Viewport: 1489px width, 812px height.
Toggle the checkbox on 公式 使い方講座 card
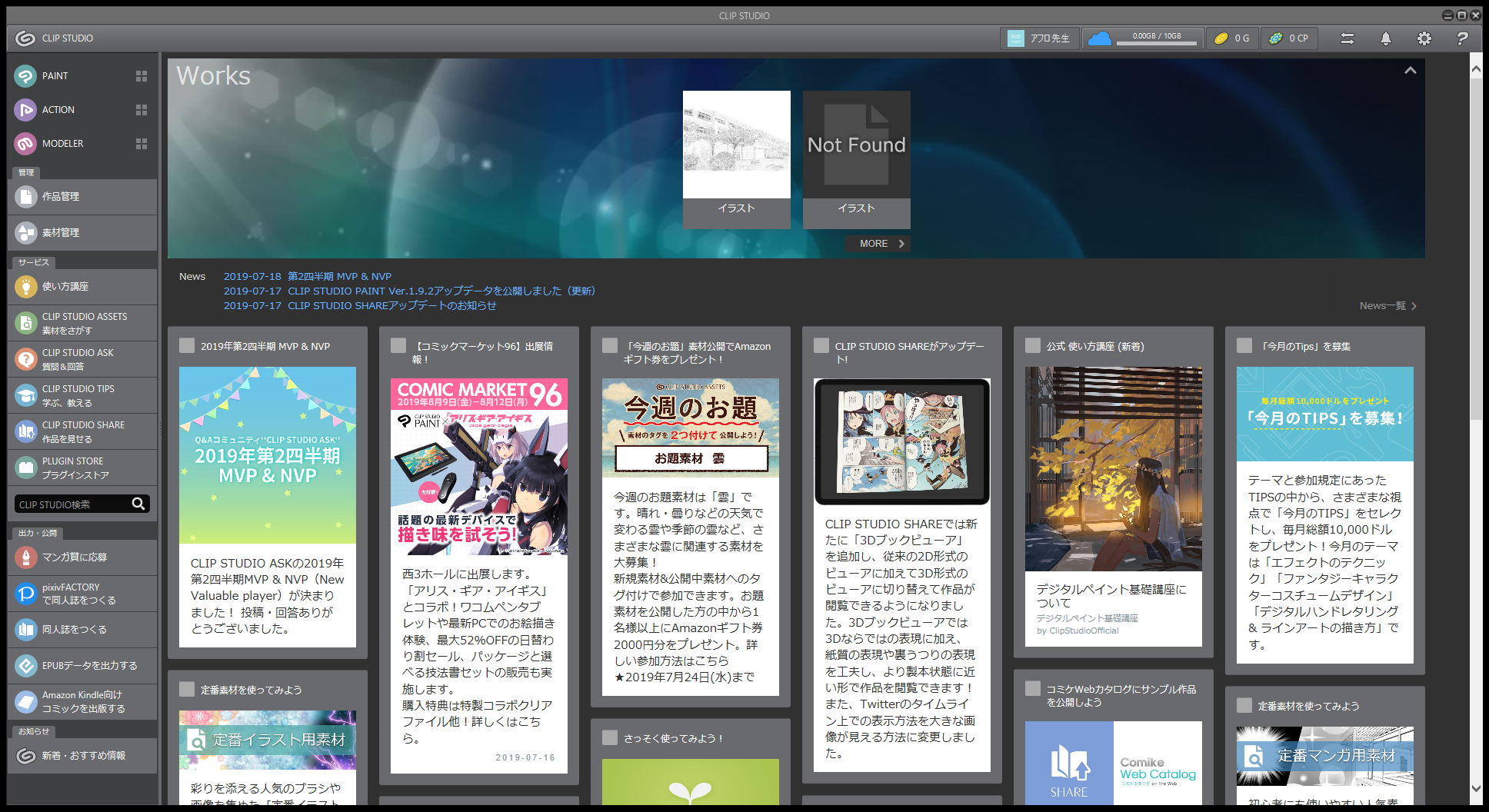[x=1033, y=346]
